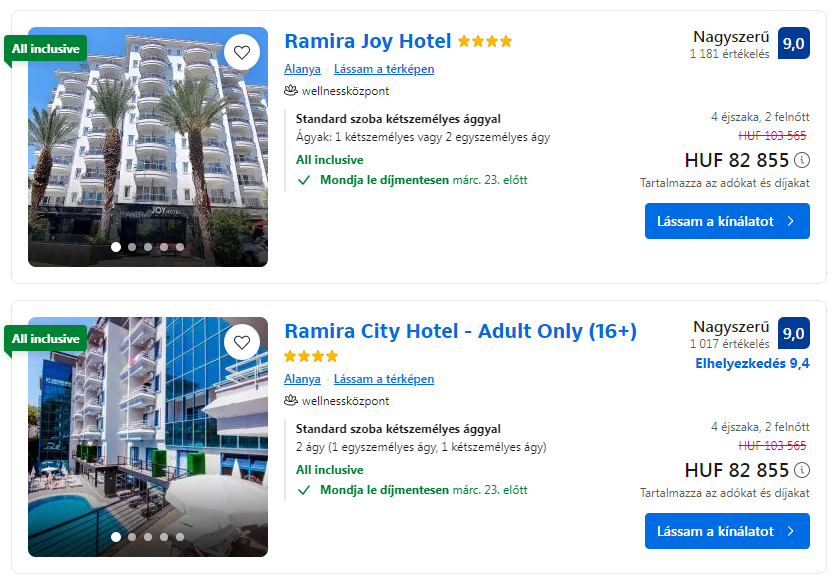The image size is (834, 580).
Task: Save Ramira Joy Hotel with heart icon
Action: (241, 52)
